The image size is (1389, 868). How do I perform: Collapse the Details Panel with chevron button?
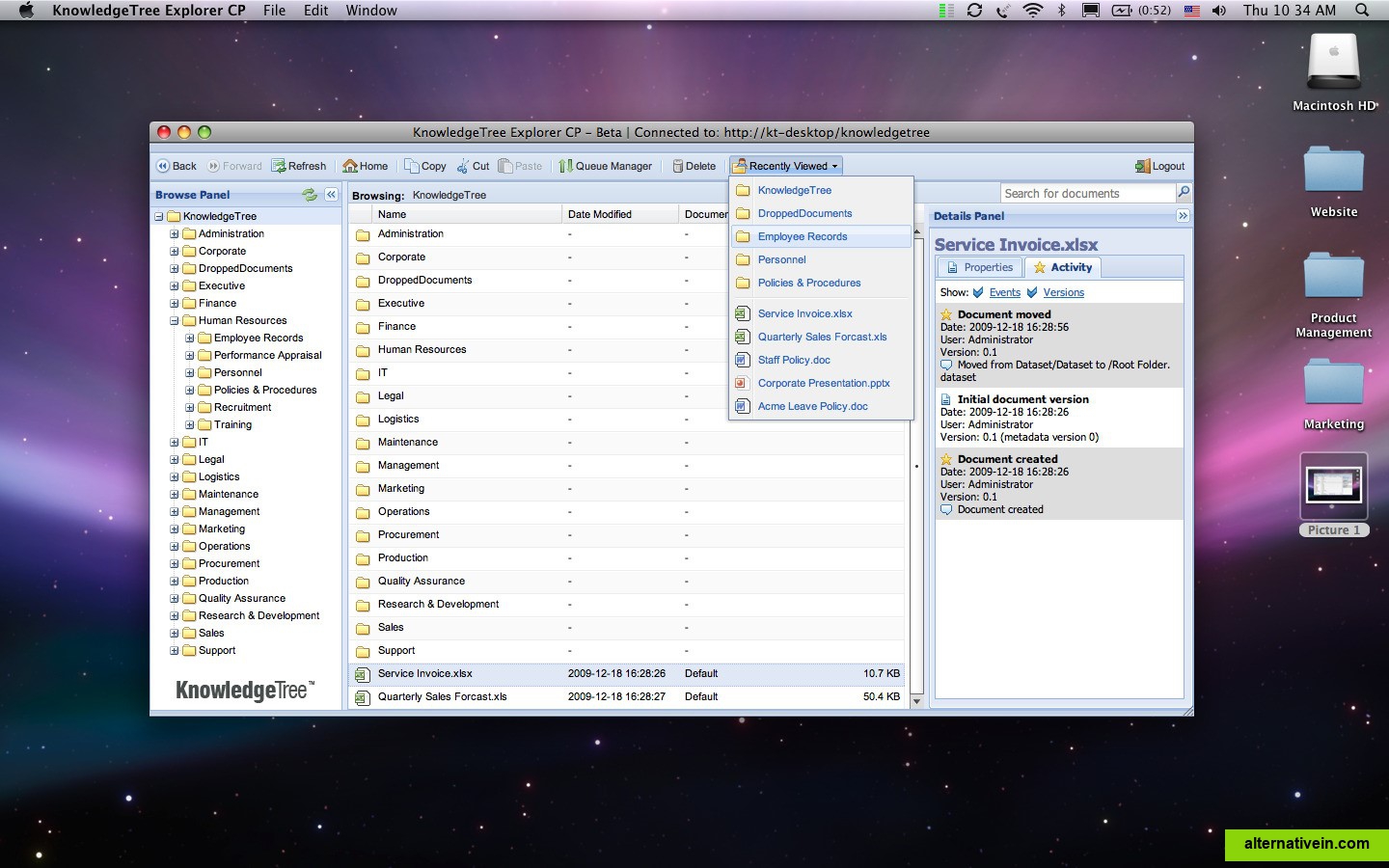tap(1183, 216)
